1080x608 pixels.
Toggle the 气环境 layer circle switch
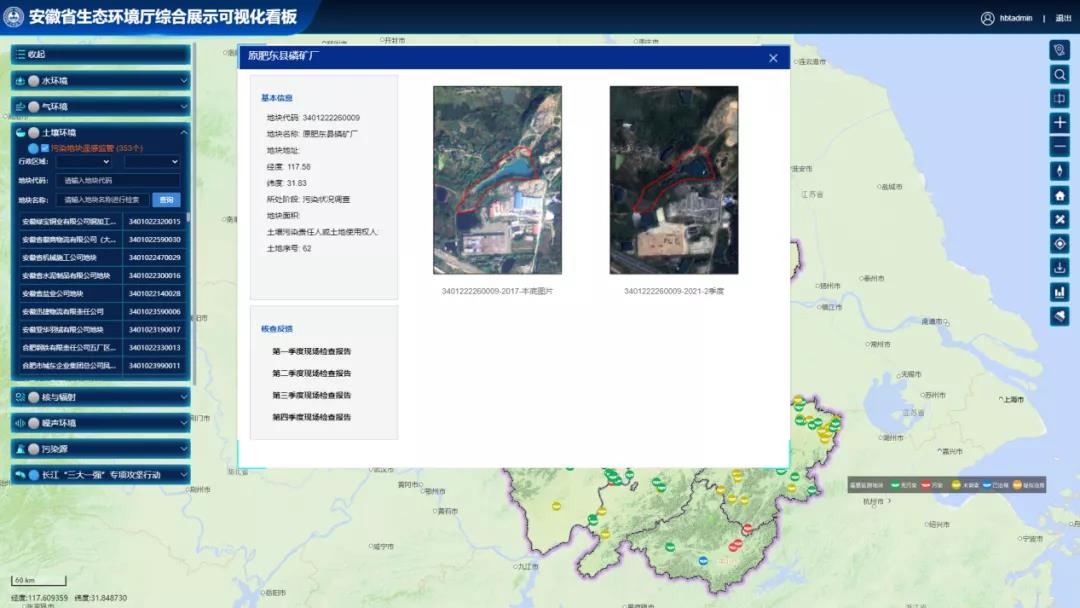34,107
